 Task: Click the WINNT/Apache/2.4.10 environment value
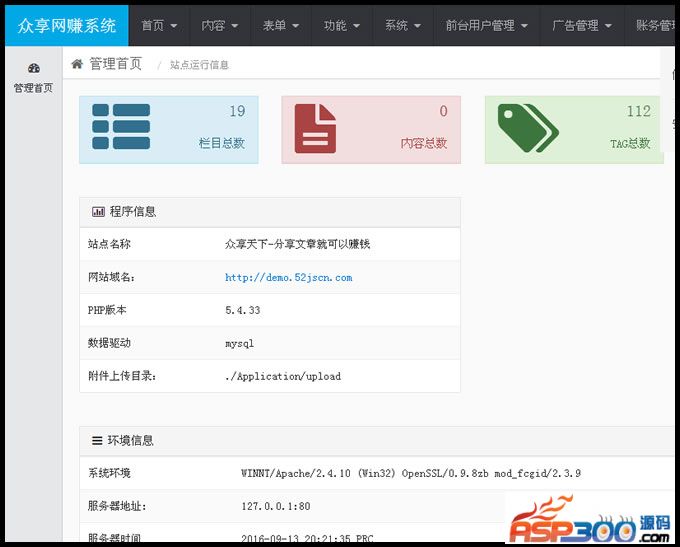pyautogui.click(x=411, y=473)
